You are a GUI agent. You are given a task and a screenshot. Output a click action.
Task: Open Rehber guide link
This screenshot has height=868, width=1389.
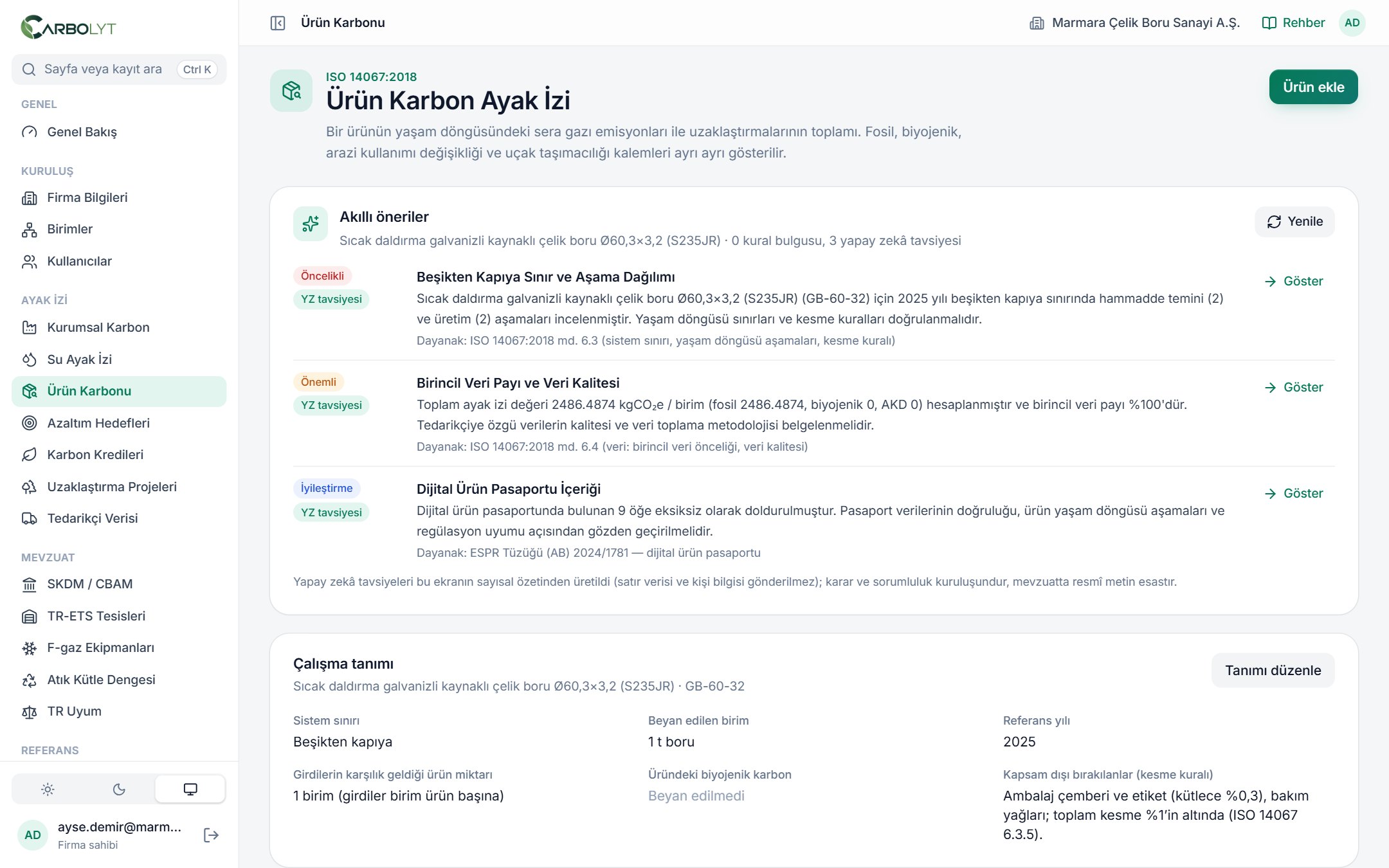click(x=1293, y=23)
